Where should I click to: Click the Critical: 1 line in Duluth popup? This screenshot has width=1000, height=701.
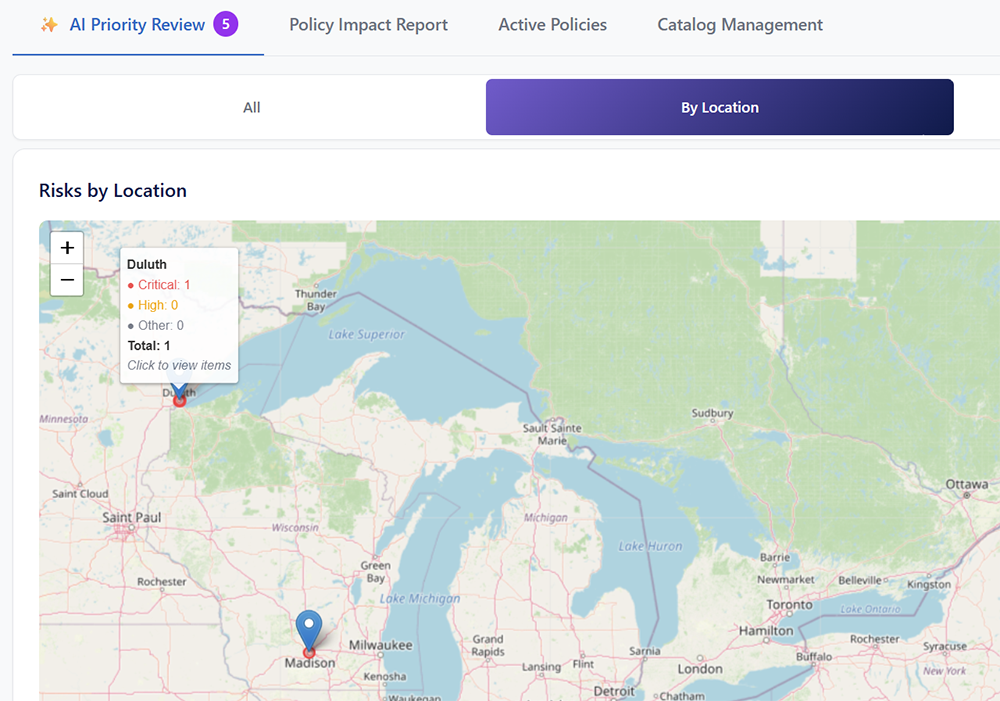[163, 285]
